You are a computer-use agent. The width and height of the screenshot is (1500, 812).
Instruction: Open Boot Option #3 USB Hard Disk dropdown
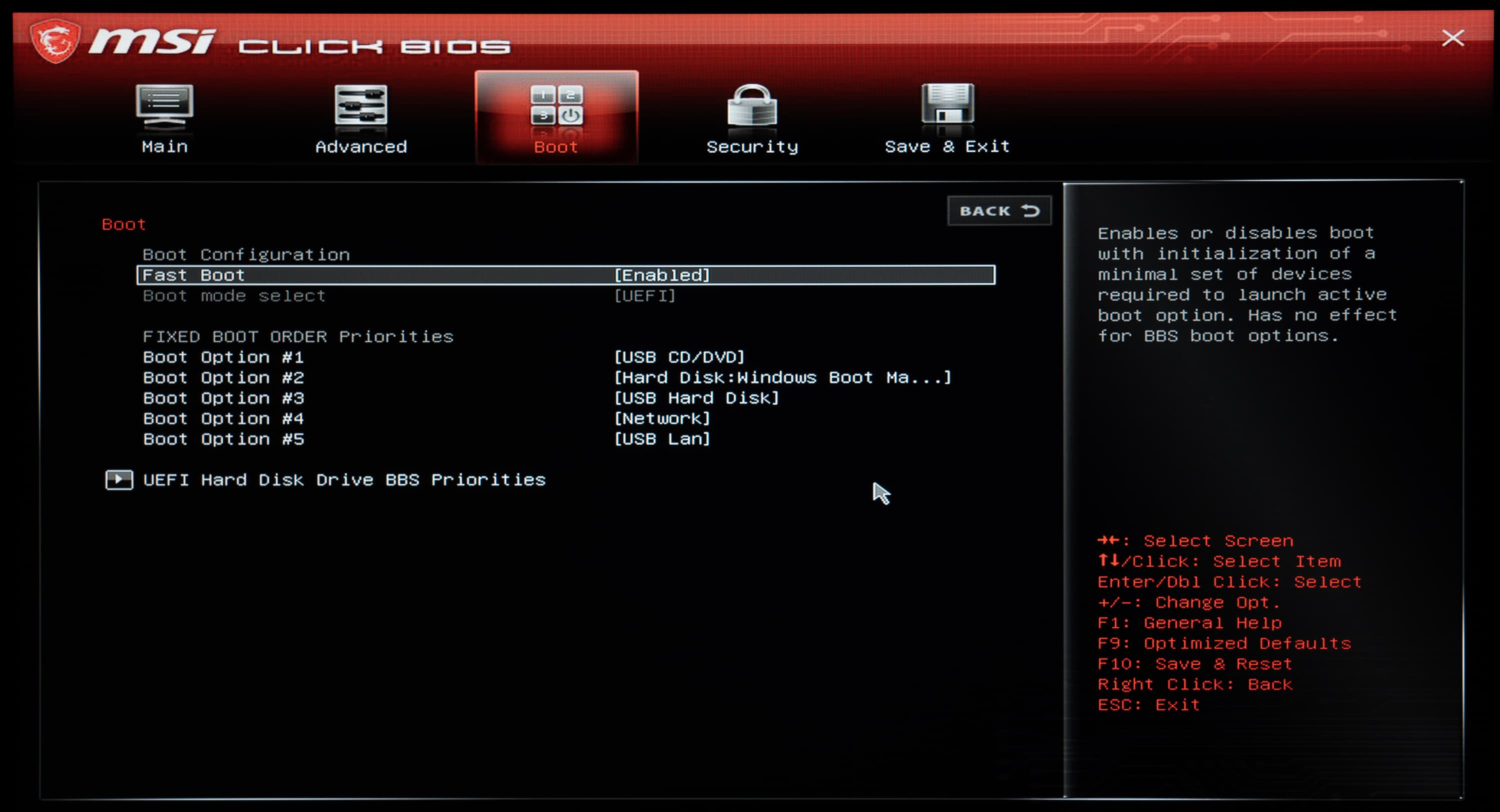pyautogui.click(x=696, y=398)
